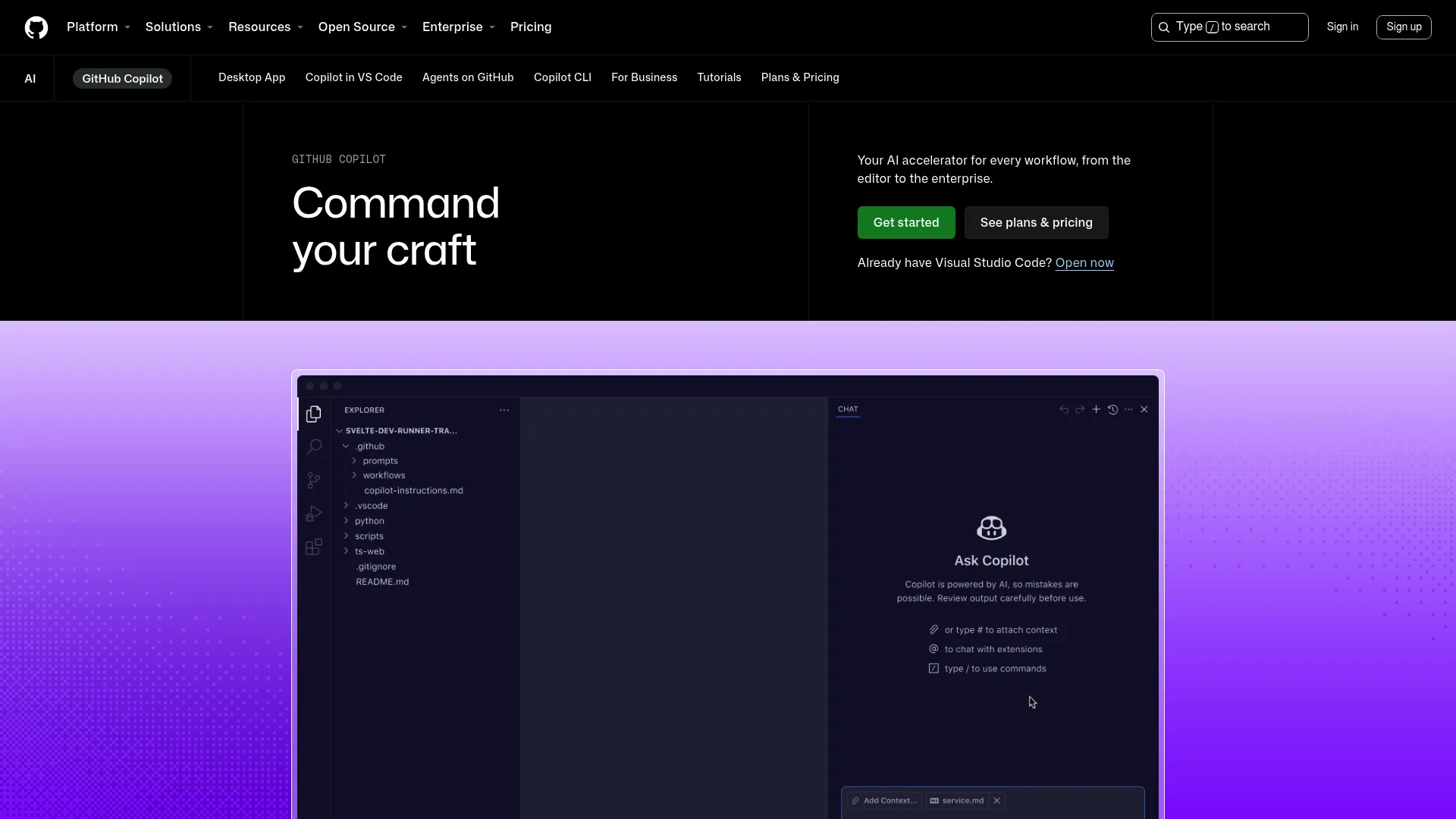Expand the ts-web folder
This screenshot has height=819, width=1456.
point(346,551)
